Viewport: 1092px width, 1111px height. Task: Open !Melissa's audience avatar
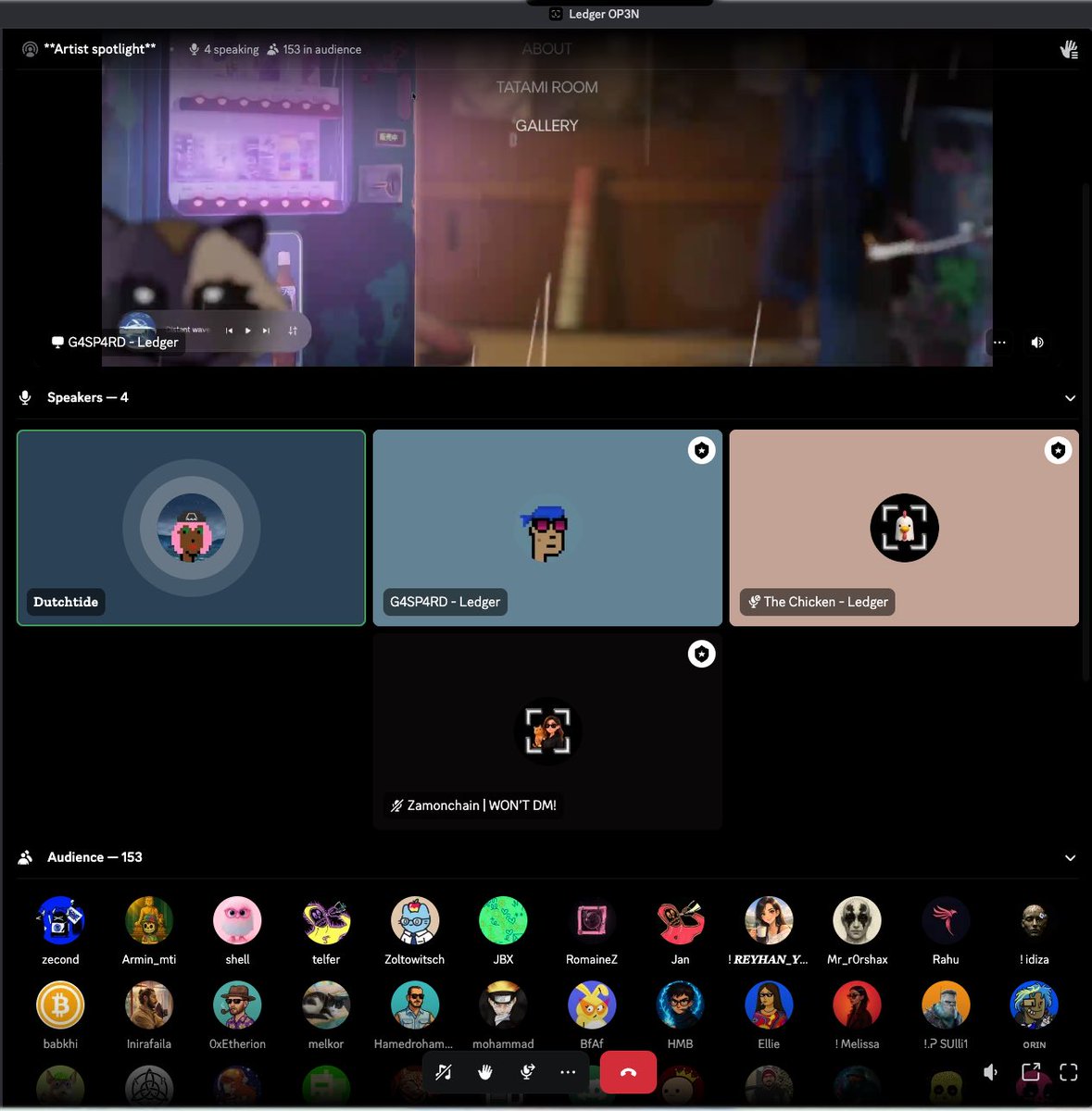click(857, 1005)
